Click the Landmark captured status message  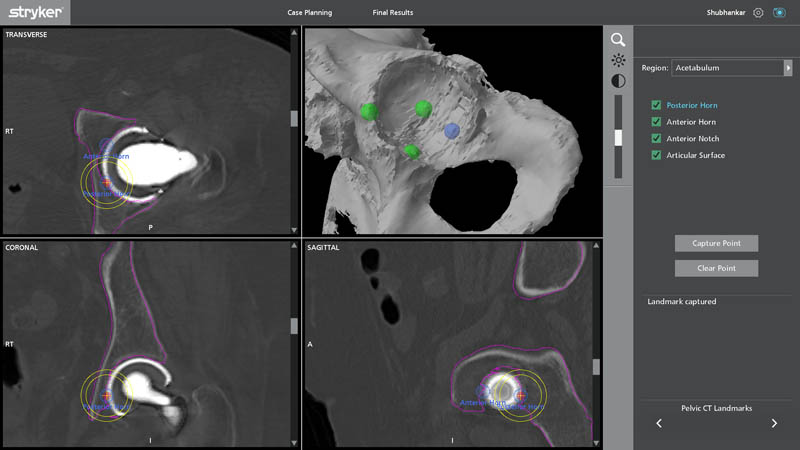(x=682, y=302)
